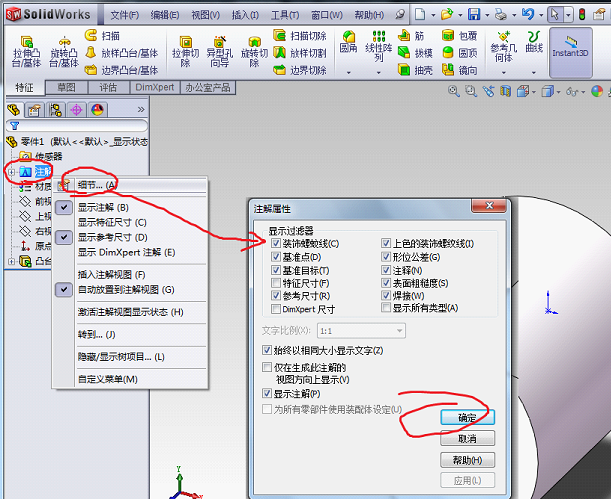Open the 文件(F) menu
Screen dimensions: 611x500
tap(124, 15)
